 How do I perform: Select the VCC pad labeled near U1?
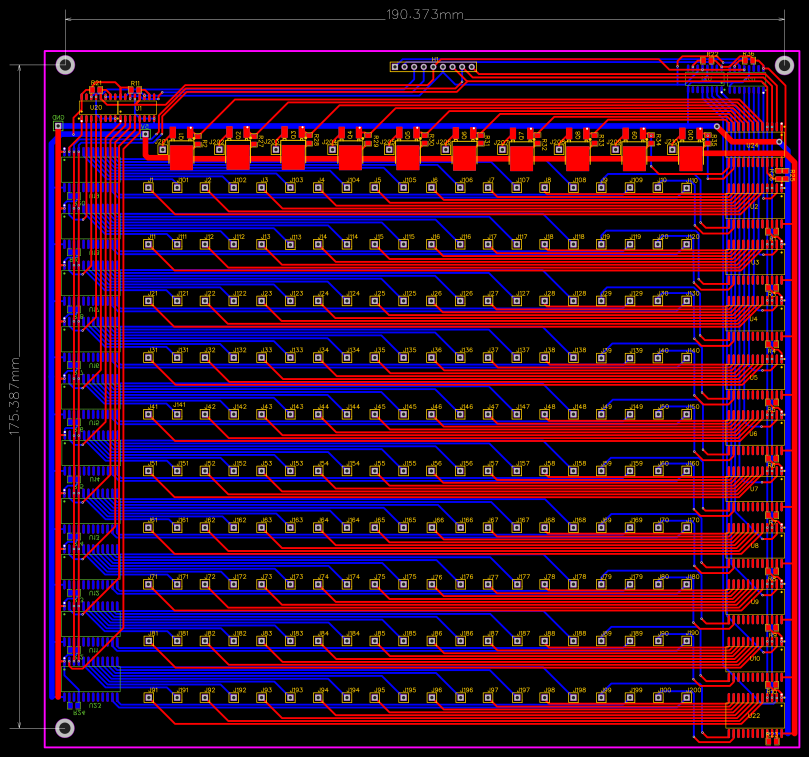click(x=145, y=133)
